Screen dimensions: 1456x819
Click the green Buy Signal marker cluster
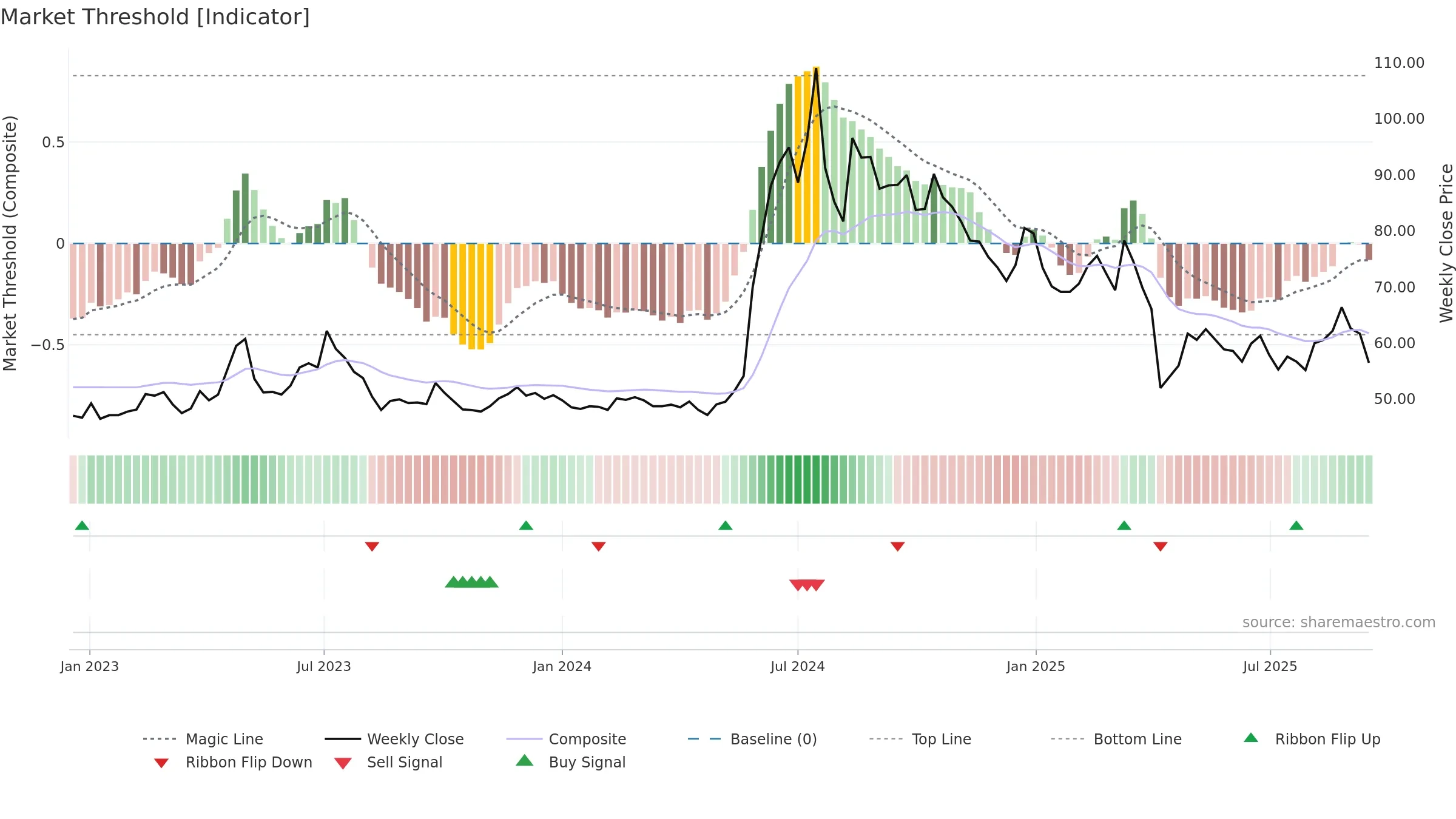click(472, 582)
